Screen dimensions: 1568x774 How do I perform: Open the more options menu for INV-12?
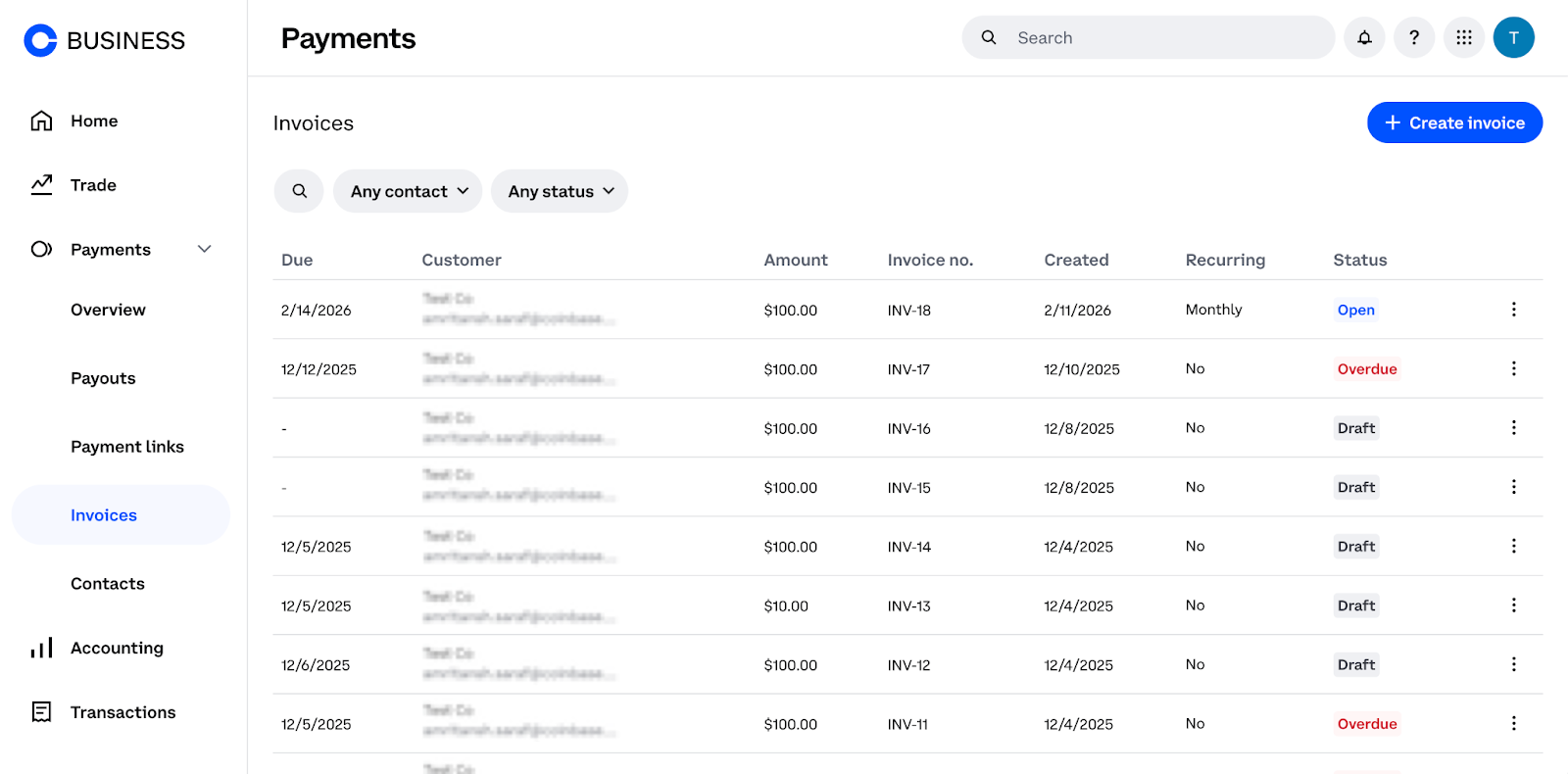1513,664
